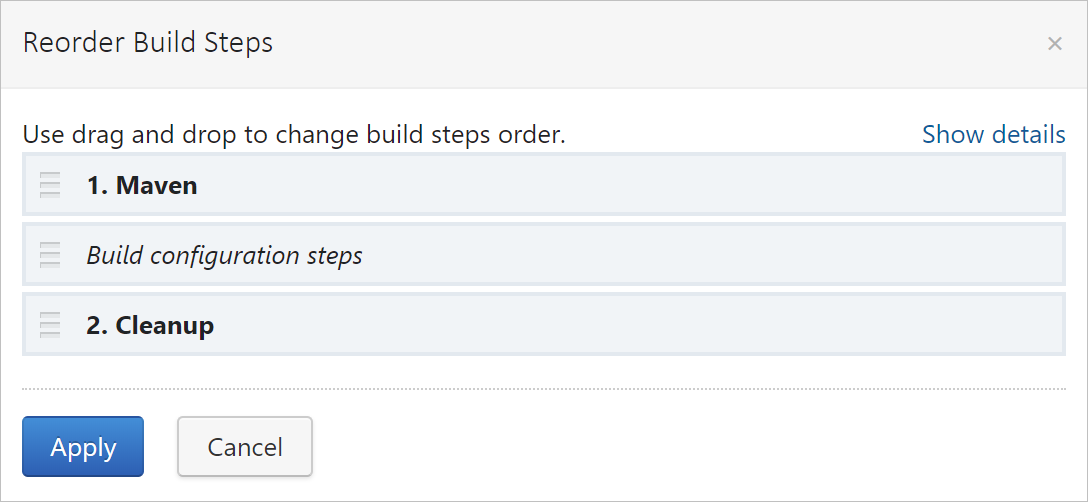Screen dimensions: 1088x502
Task: Cancel reordering of build steps
Action: 245,446
